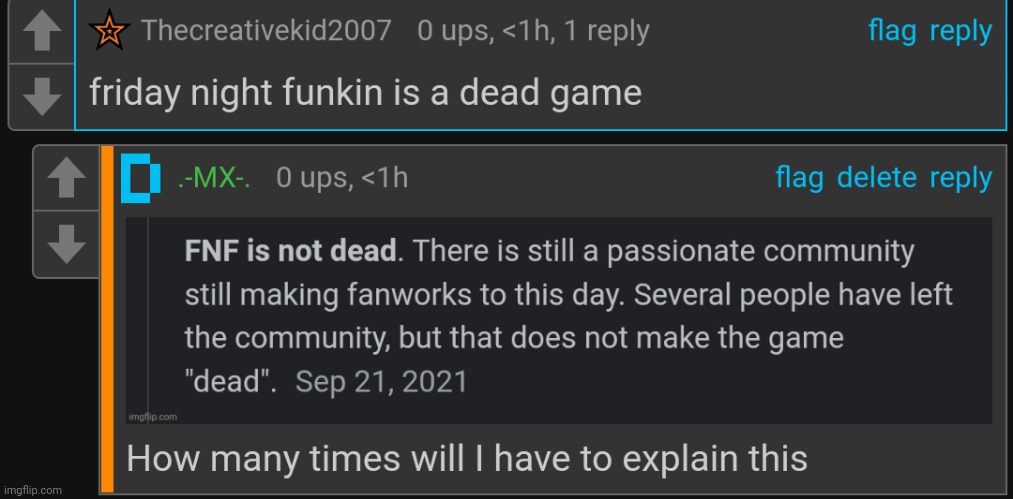Downvote the 'dead game' comment

tap(41, 97)
